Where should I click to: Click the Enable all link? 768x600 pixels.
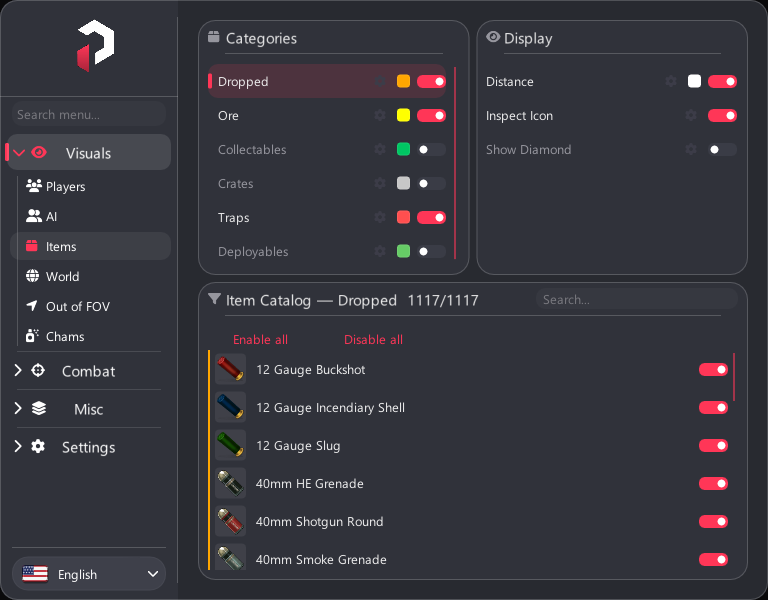coord(260,339)
